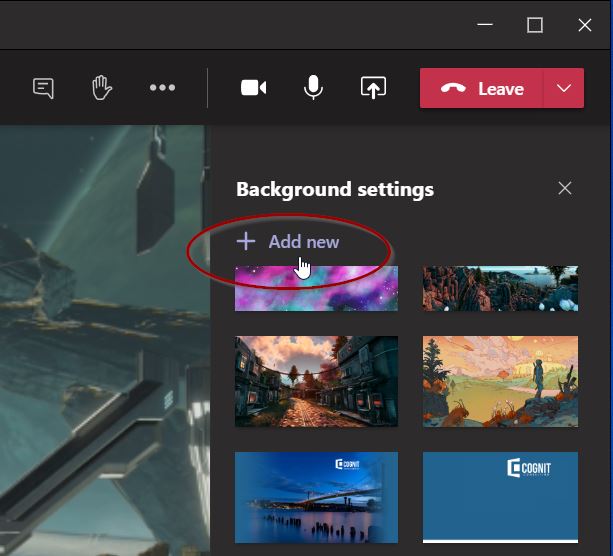The image size is (613, 556).
Task: Select the red rocky landscape background
Action: coord(500,289)
